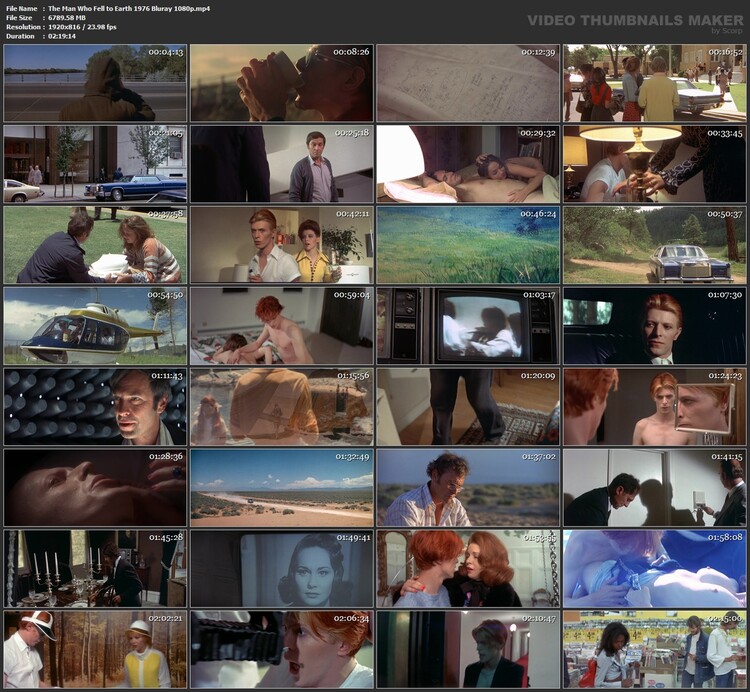Click the file name text in header
The image size is (750, 692).
(x=129, y=9)
